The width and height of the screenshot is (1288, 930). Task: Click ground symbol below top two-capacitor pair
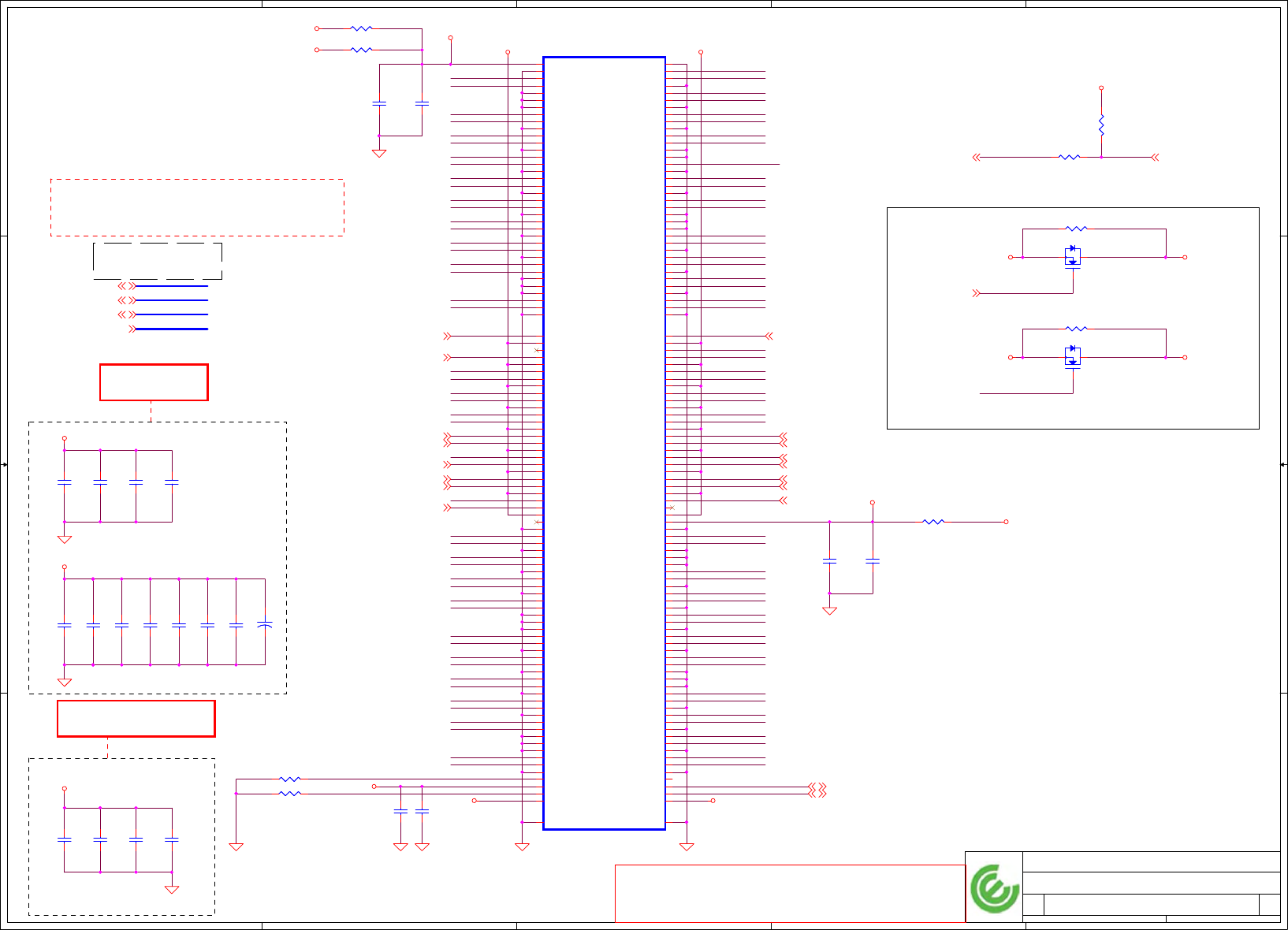pos(379,154)
